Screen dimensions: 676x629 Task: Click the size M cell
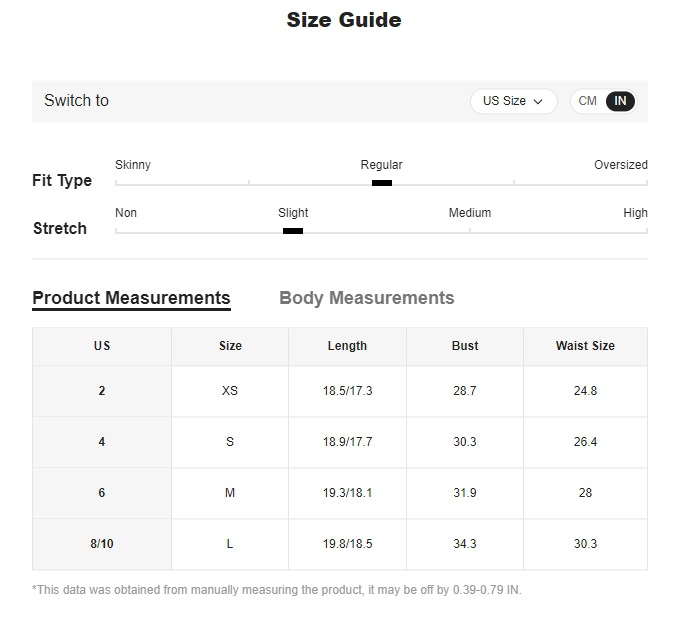click(x=230, y=493)
